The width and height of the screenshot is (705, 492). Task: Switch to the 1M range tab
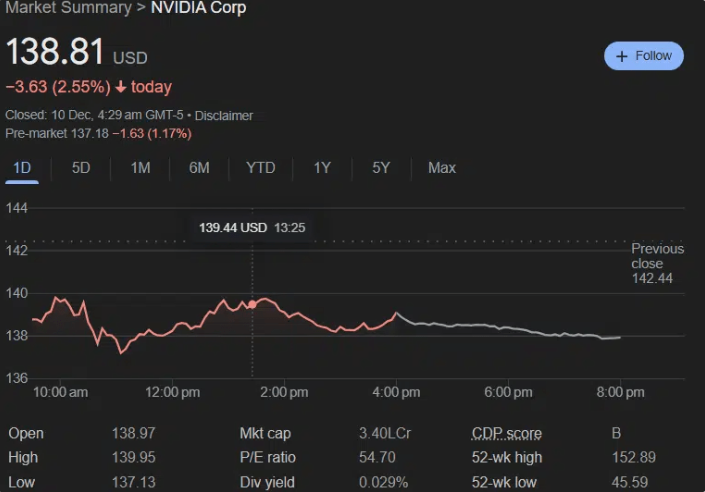[140, 168]
